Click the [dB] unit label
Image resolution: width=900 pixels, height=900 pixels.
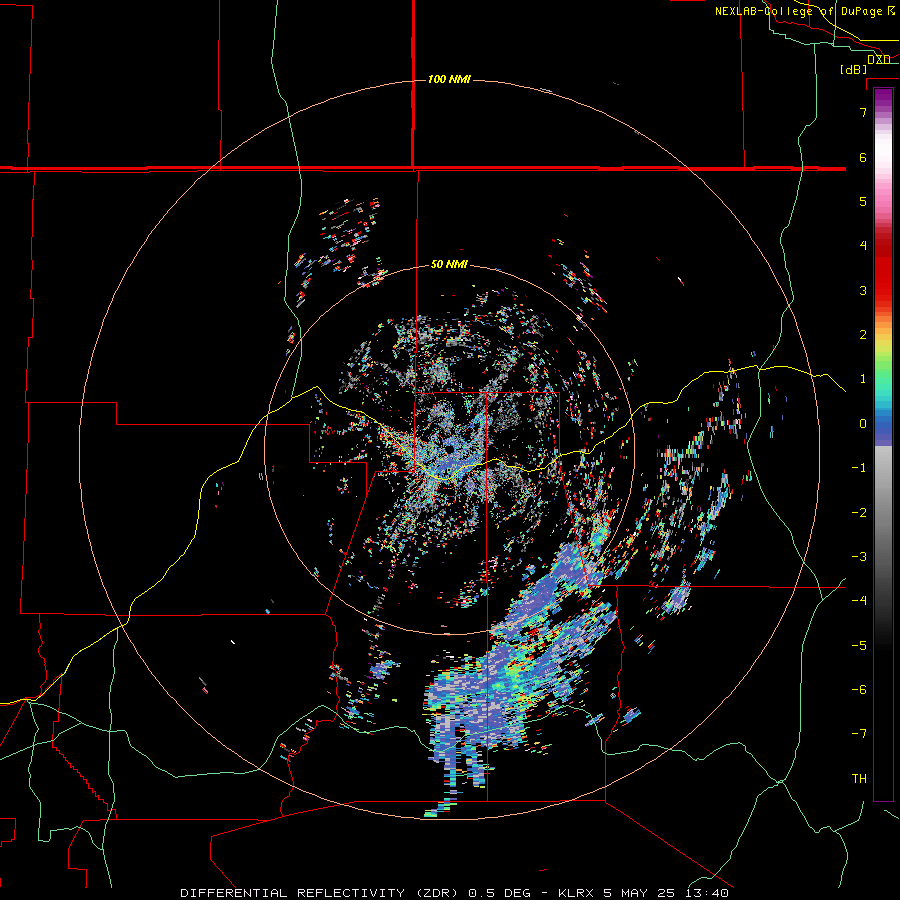(x=853, y=69)
